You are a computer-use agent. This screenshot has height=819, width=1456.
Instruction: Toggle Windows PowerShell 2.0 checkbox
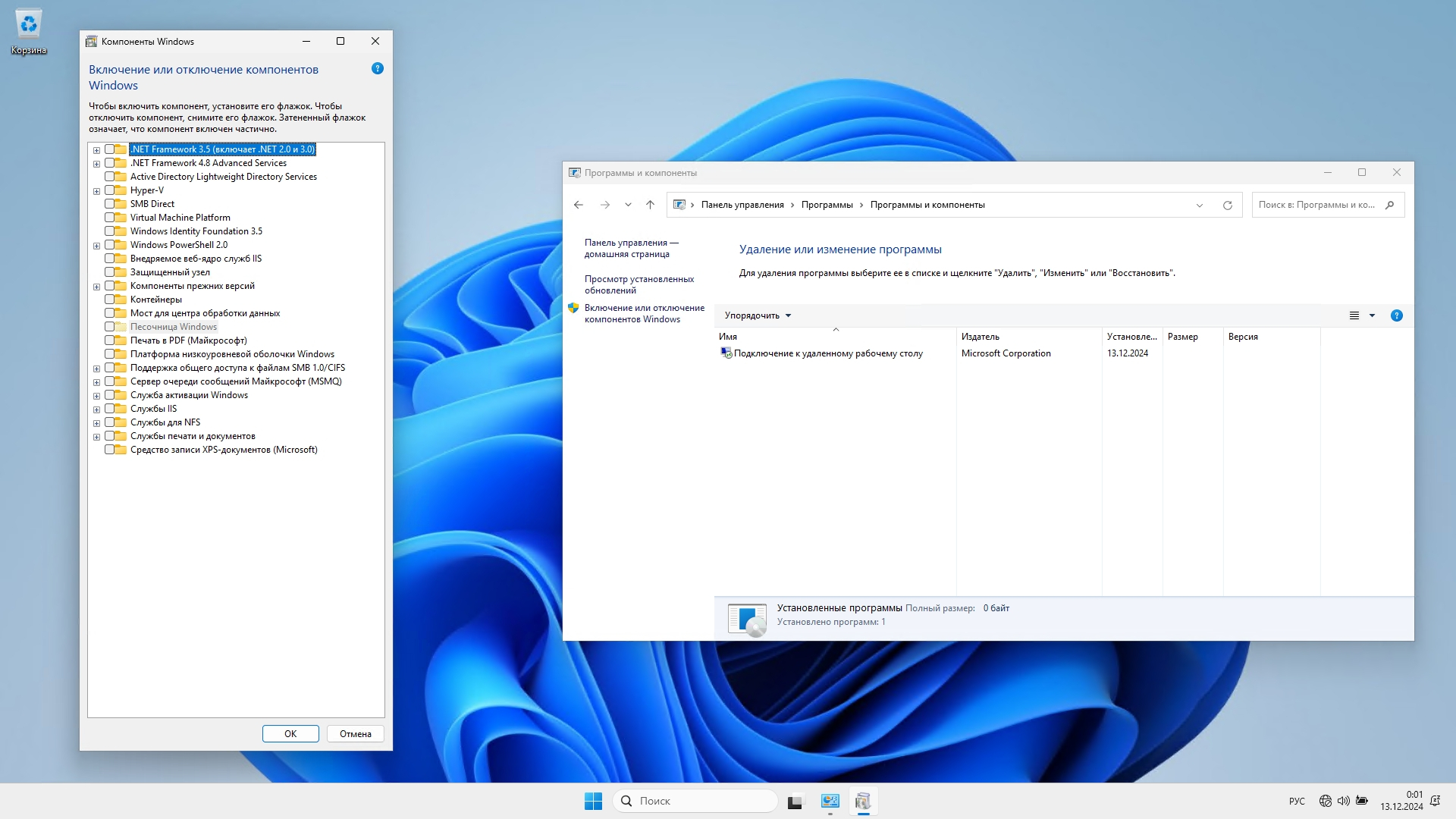pyautogui.click(x=110, y=245)
